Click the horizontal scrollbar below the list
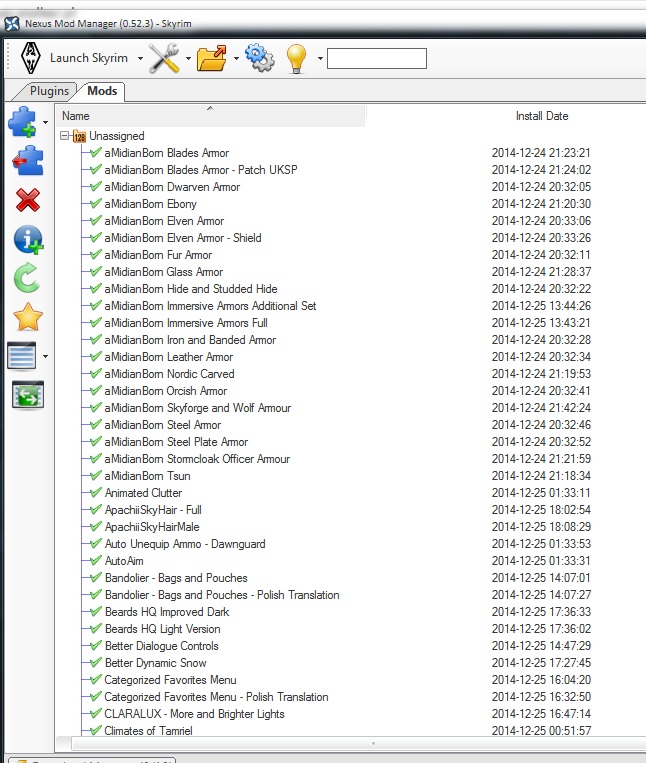646x763 pixels. coord(359,744)
